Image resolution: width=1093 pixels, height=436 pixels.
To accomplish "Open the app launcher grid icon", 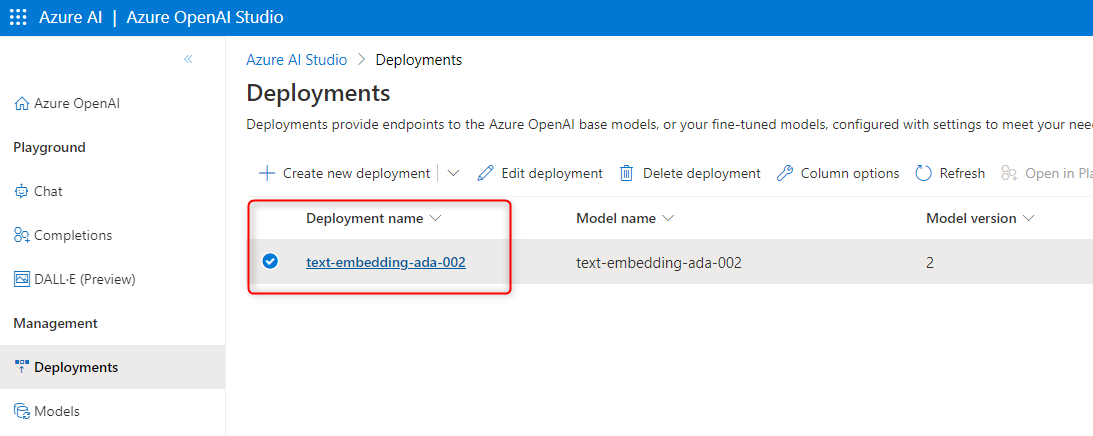I will (x=18, y=17).
